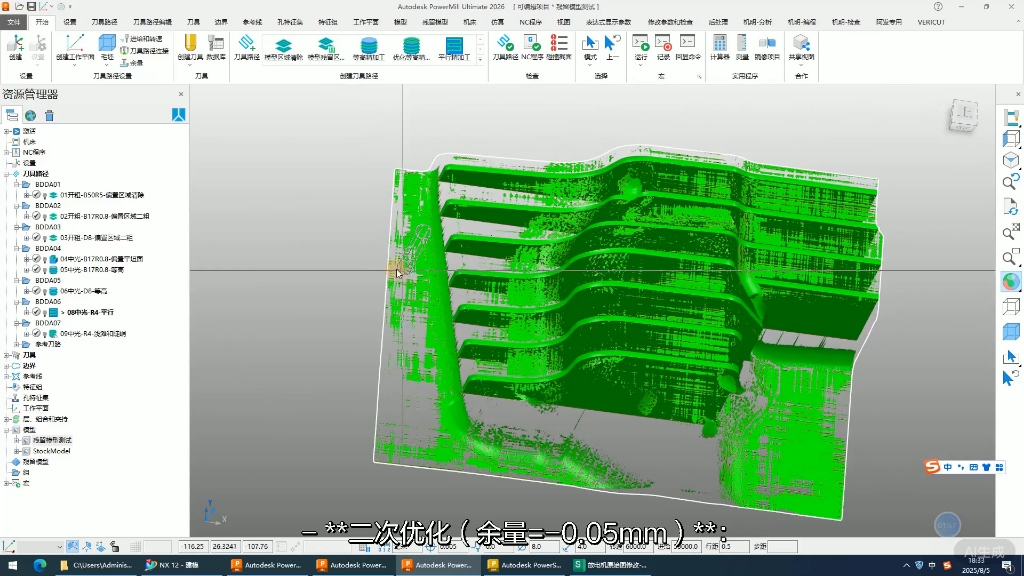Toggle lightbulb for 05中光-B17R0.8 toolpath
This screenshot has height=576, width=1024.
tap(45, 270)
